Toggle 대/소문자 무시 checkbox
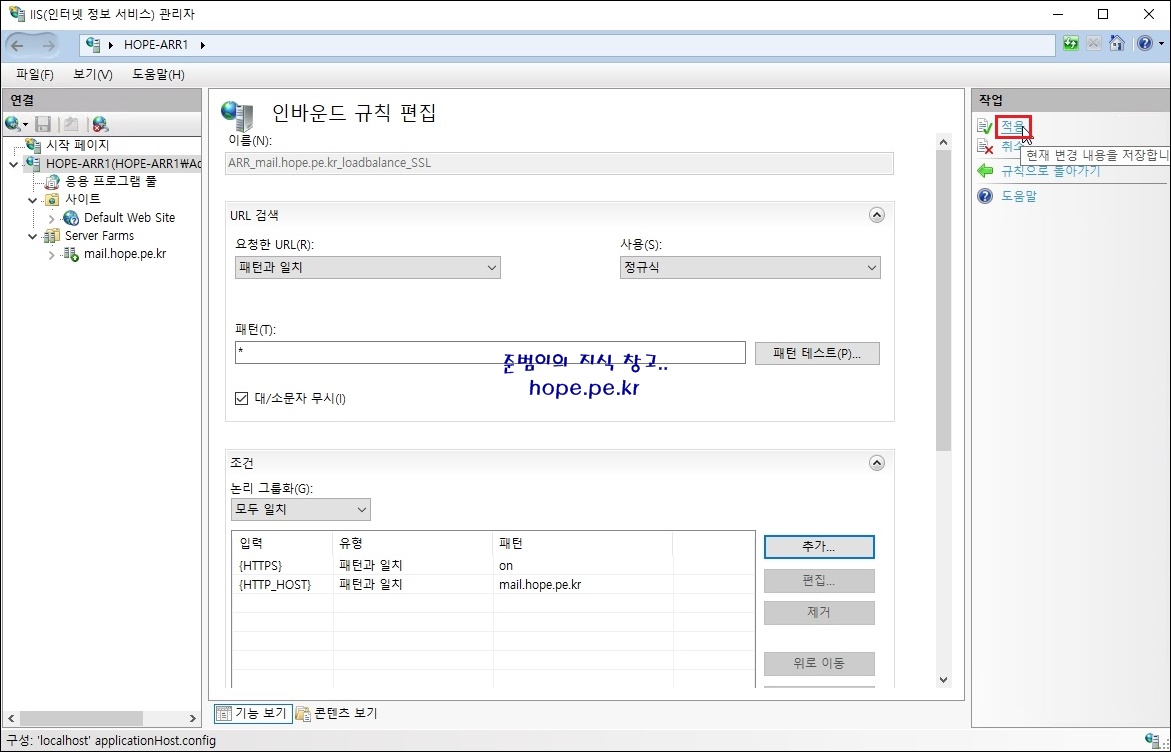The image size is (1171, 752). pos(241,398)
